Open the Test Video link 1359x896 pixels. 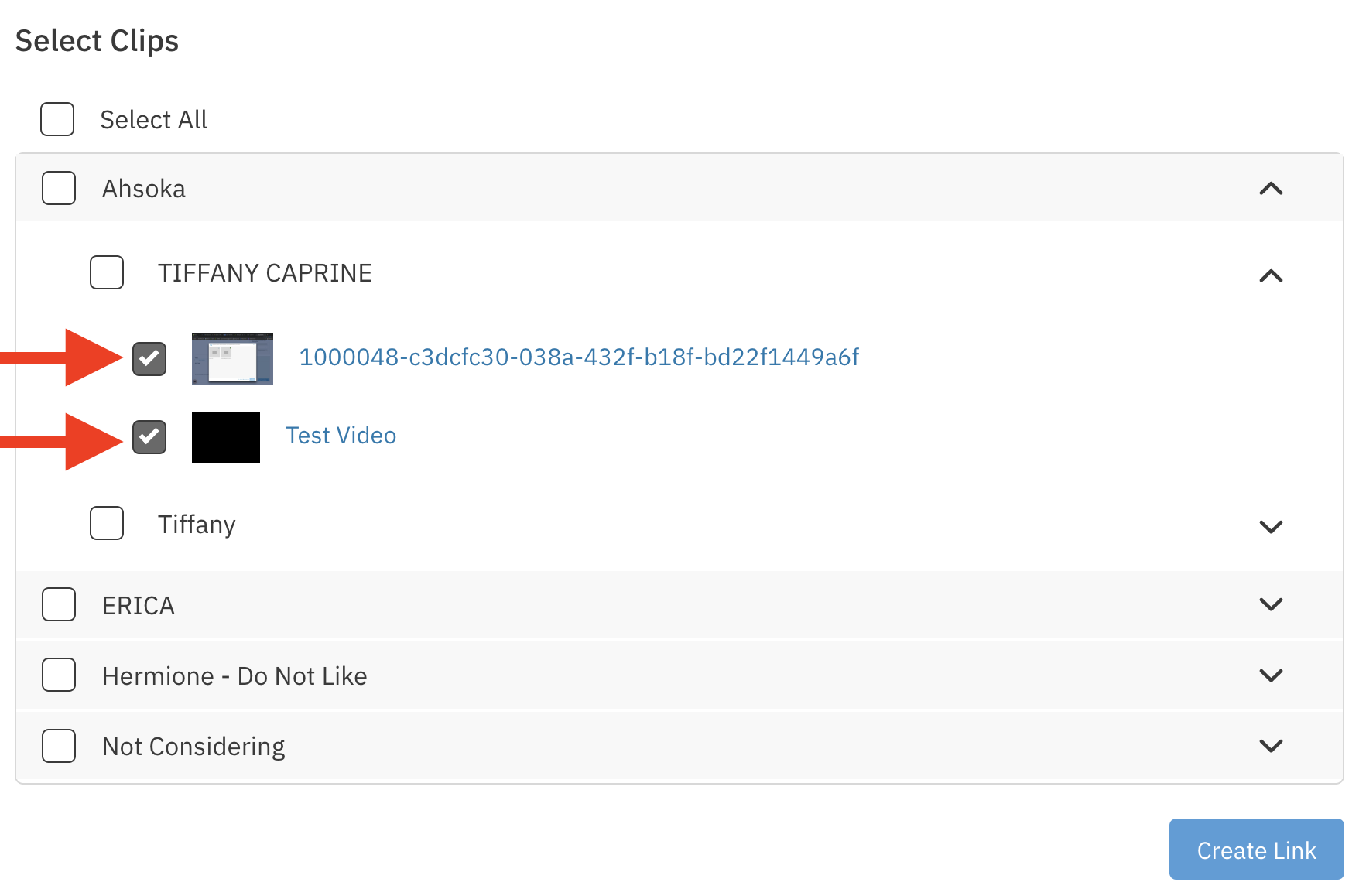[341, 436]
